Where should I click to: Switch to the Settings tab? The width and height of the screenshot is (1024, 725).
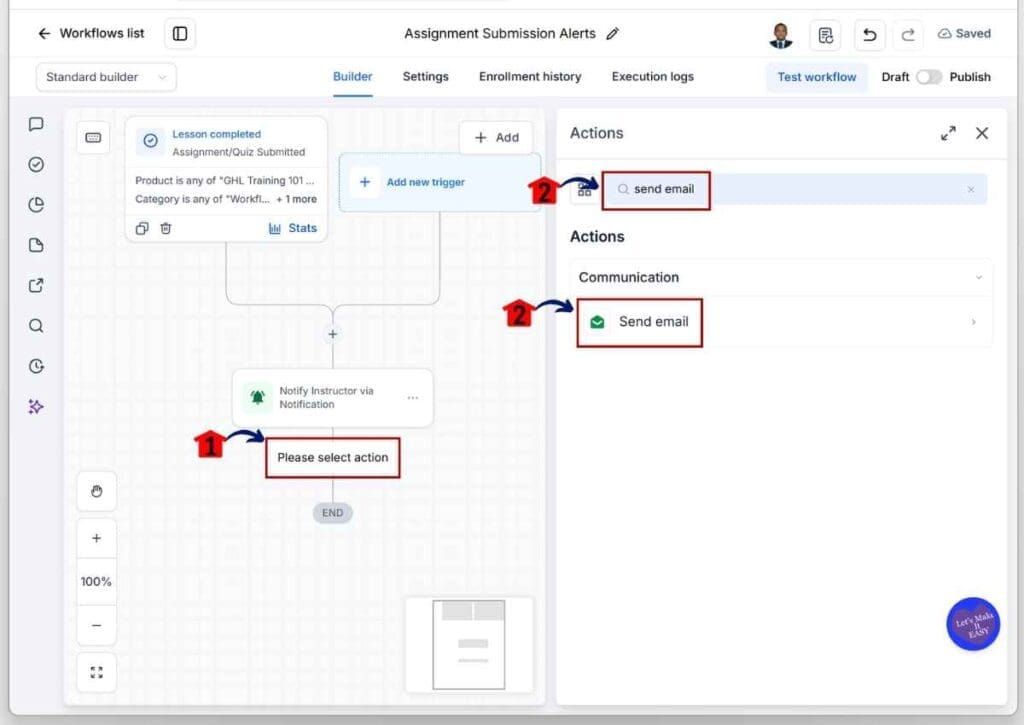tap(425, 76)
